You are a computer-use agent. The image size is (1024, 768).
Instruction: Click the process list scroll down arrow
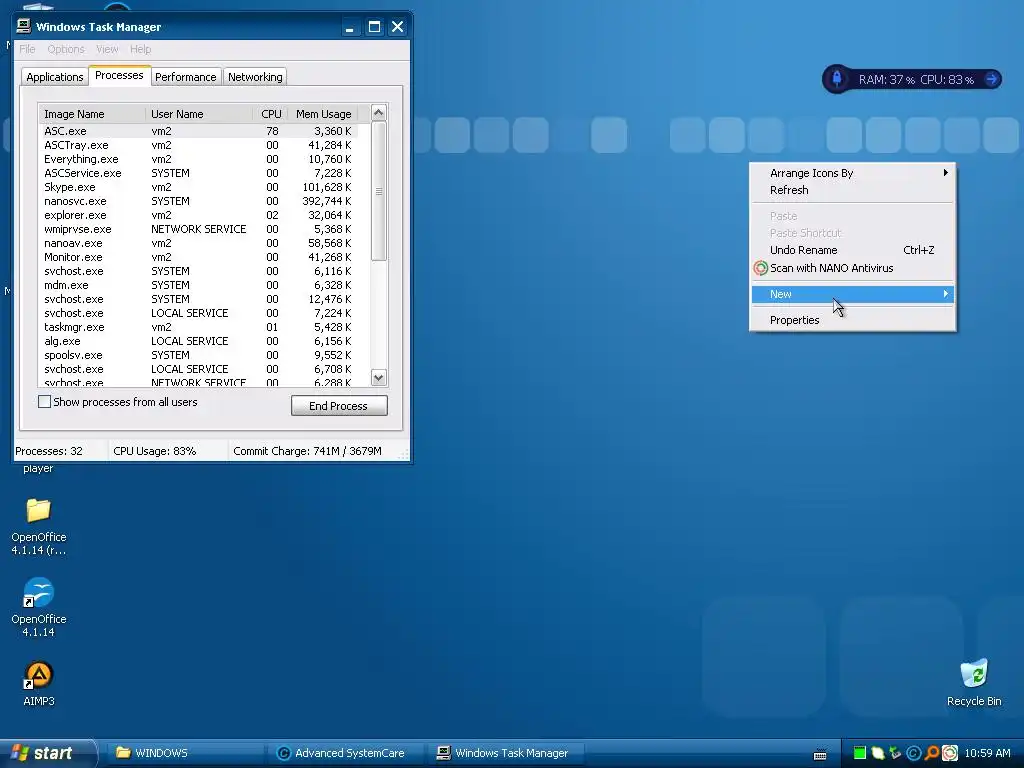click(378, 377)
